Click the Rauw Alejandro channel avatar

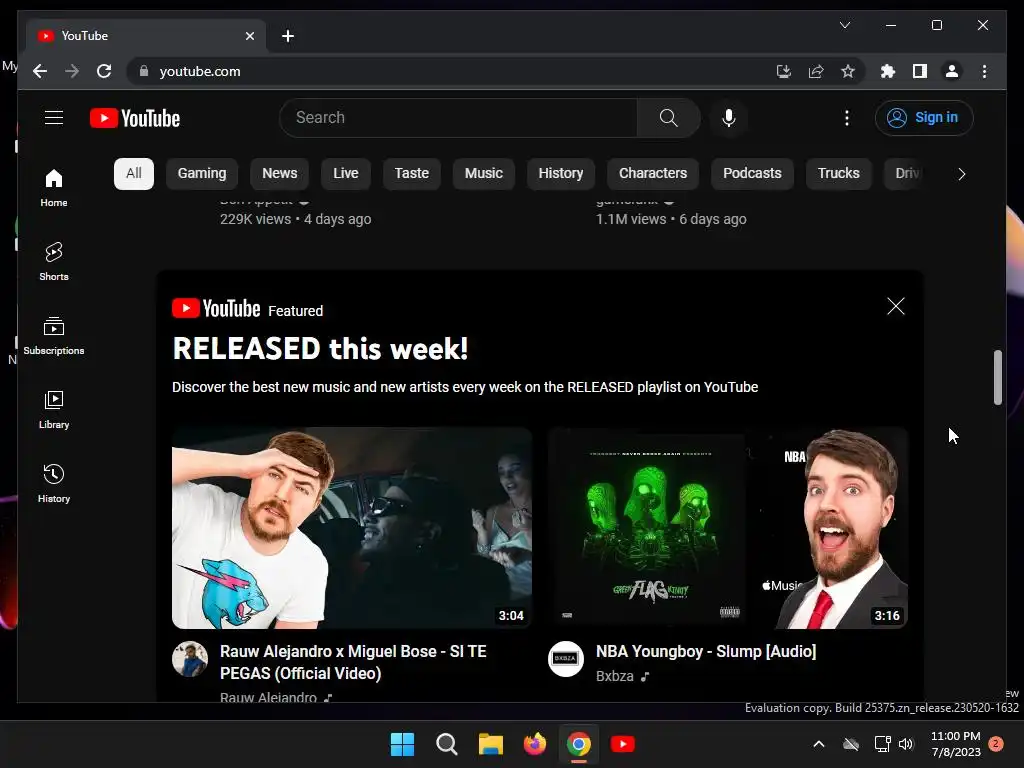coord(189,658)
